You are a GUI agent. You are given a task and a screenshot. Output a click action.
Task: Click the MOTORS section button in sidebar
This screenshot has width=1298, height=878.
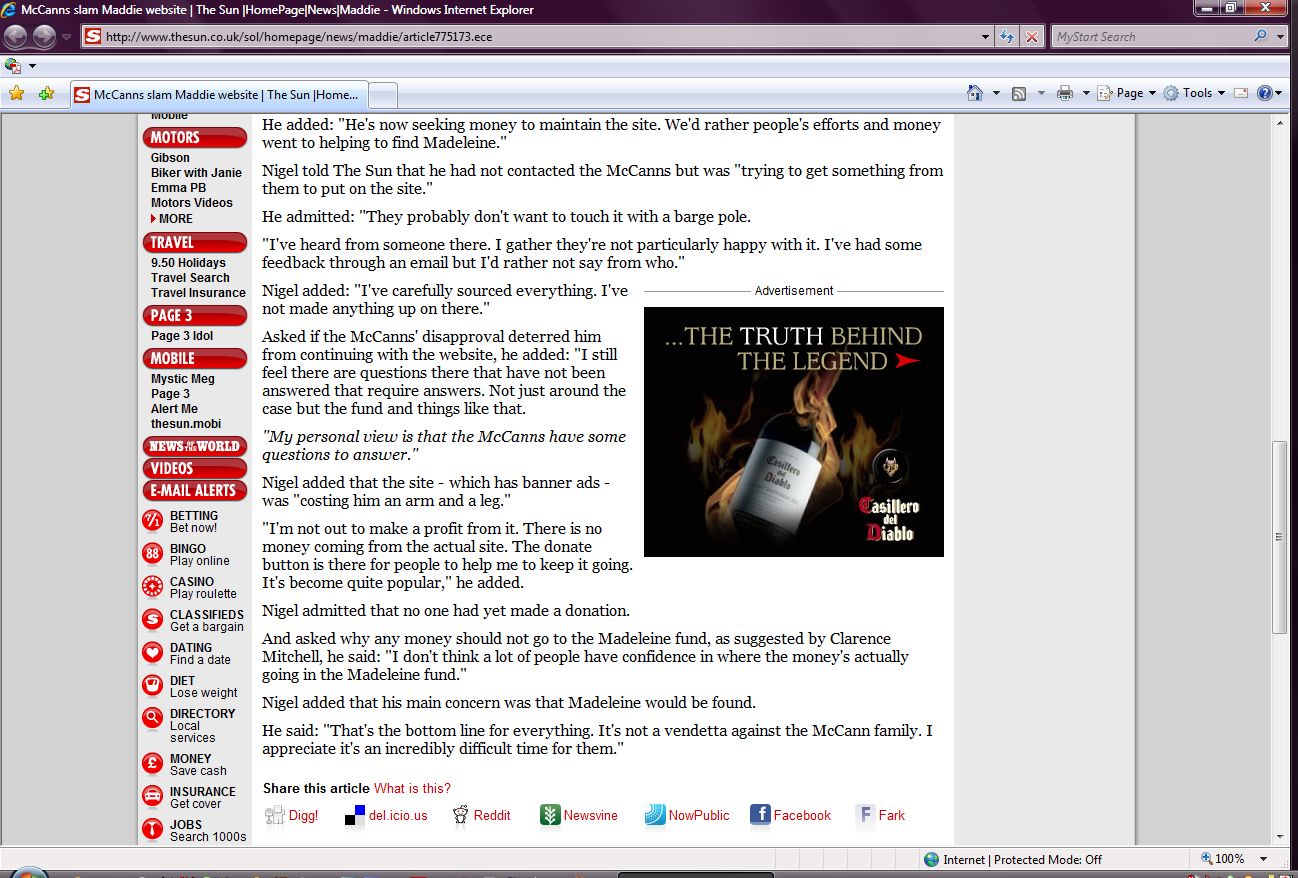tap(194, 137)
